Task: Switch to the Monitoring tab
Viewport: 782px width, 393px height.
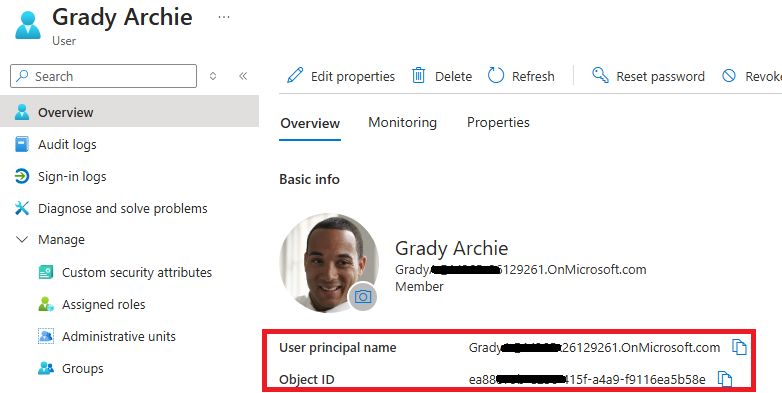Action: (x=402, y=122)
